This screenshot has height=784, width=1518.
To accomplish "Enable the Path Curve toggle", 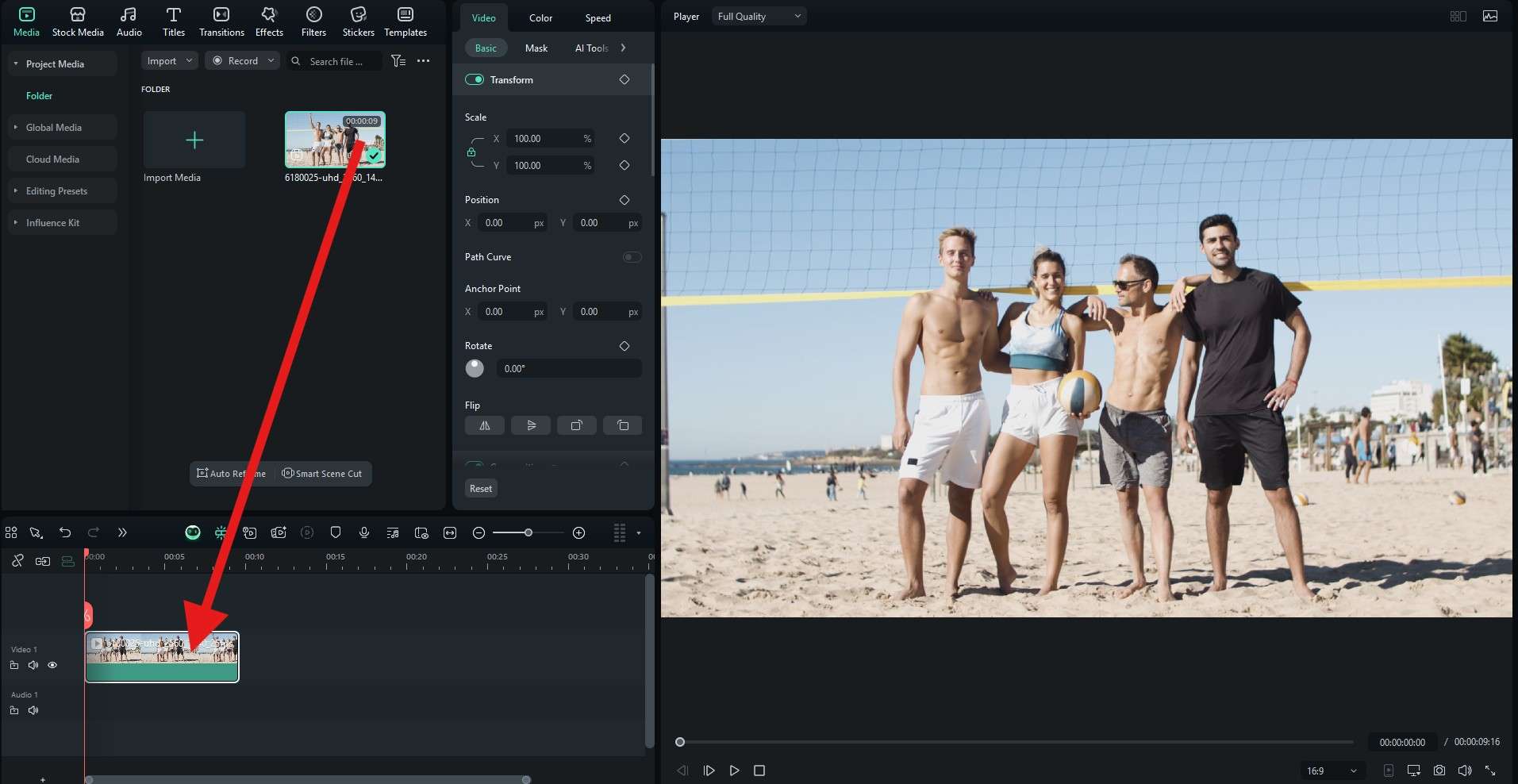I will pyautogui.click(x=632, y=257).
